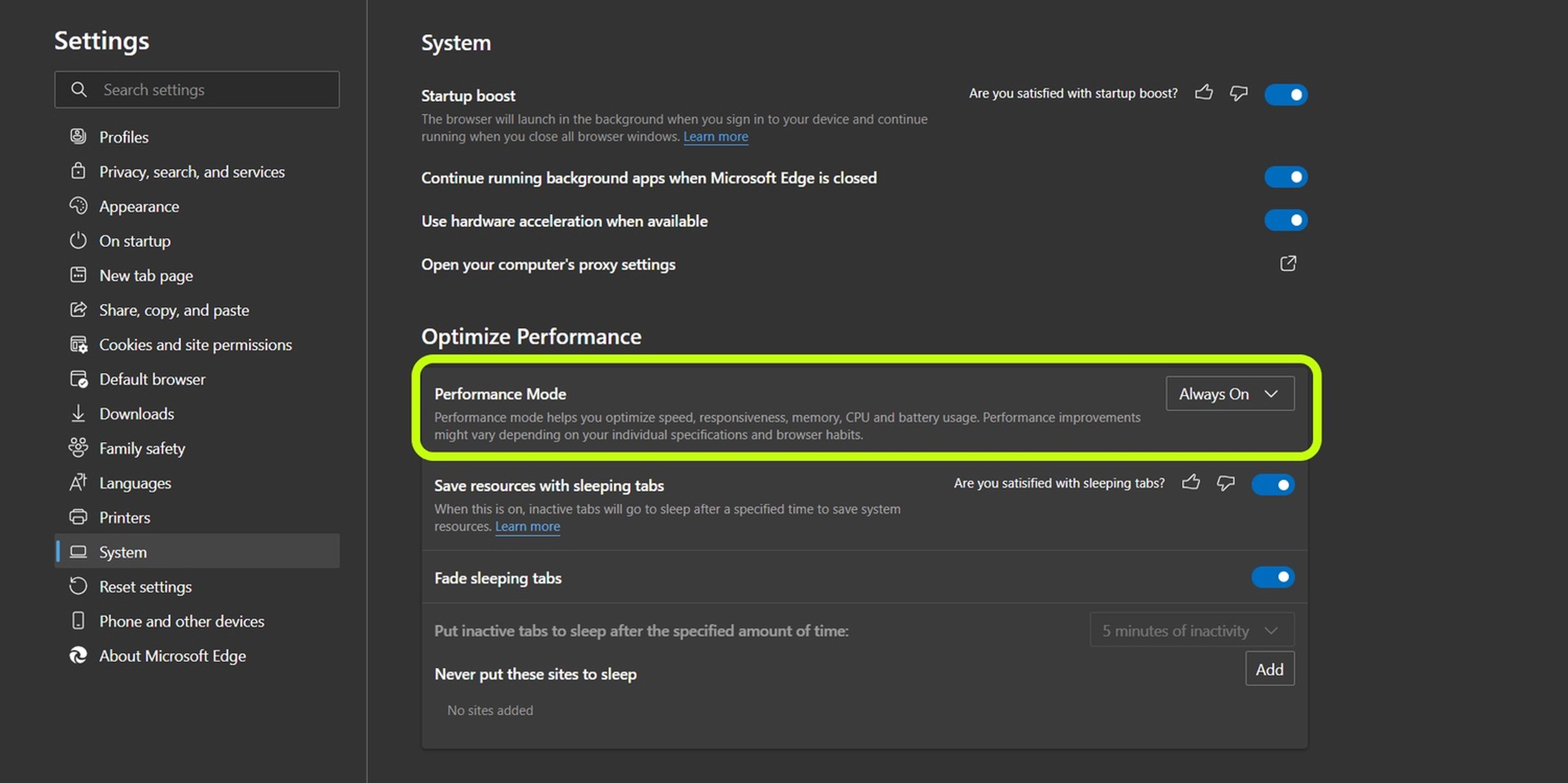
Task: Open System settings section
Action: point(122,551)
